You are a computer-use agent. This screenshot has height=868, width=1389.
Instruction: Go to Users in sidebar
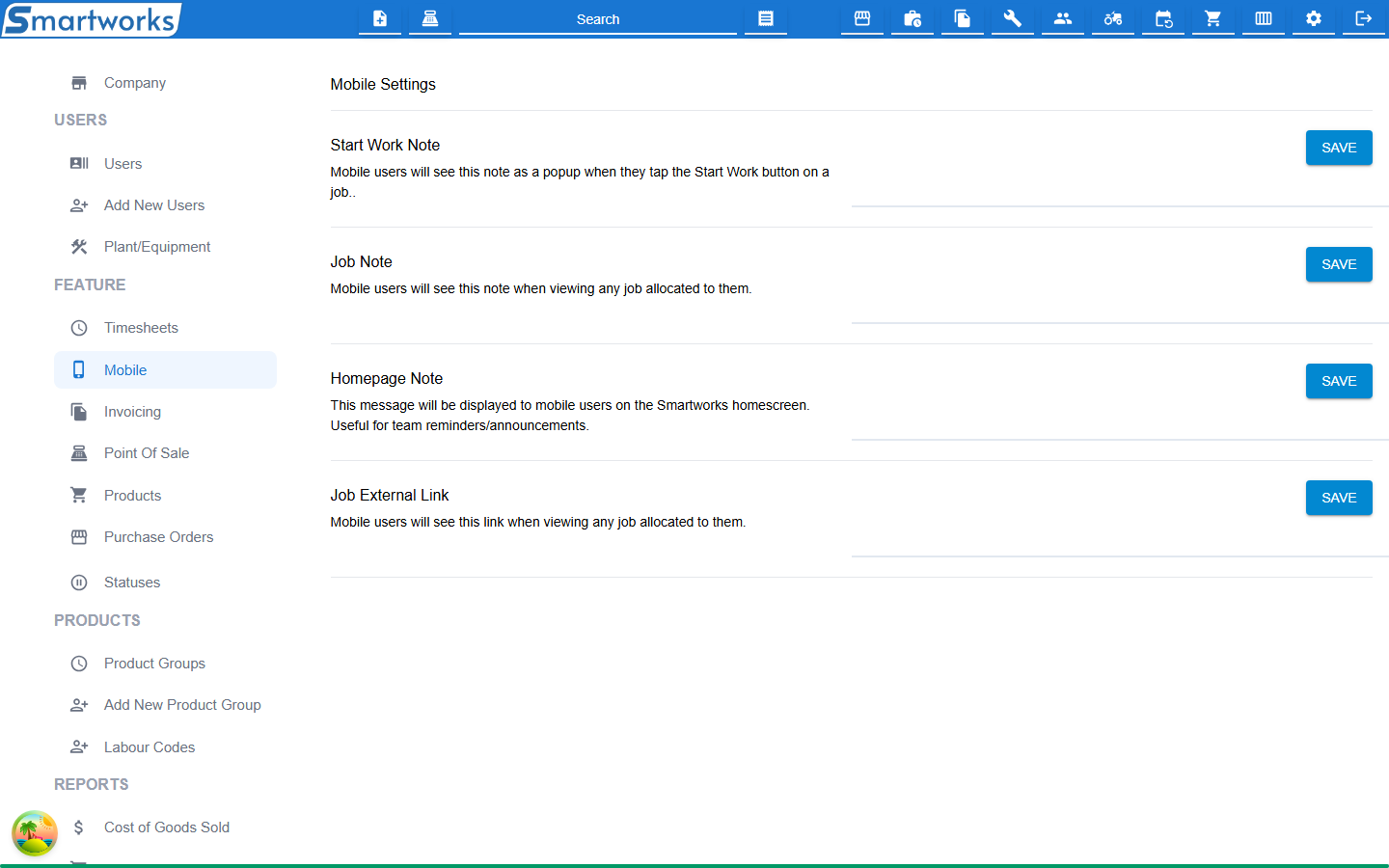pos(165,164)
